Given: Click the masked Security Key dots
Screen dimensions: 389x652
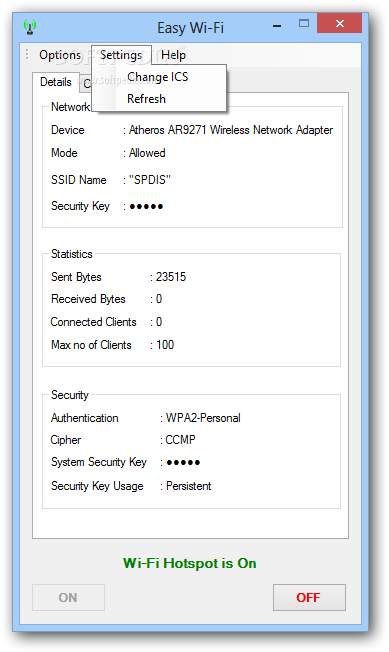Looking at the screenshot, I should (146, 206).
